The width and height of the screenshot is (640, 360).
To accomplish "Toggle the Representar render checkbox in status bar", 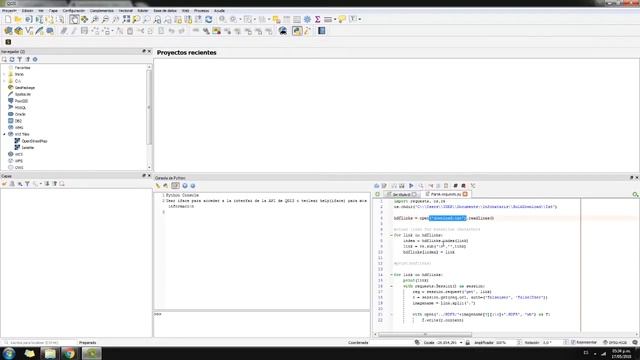I will coord(573,343).
